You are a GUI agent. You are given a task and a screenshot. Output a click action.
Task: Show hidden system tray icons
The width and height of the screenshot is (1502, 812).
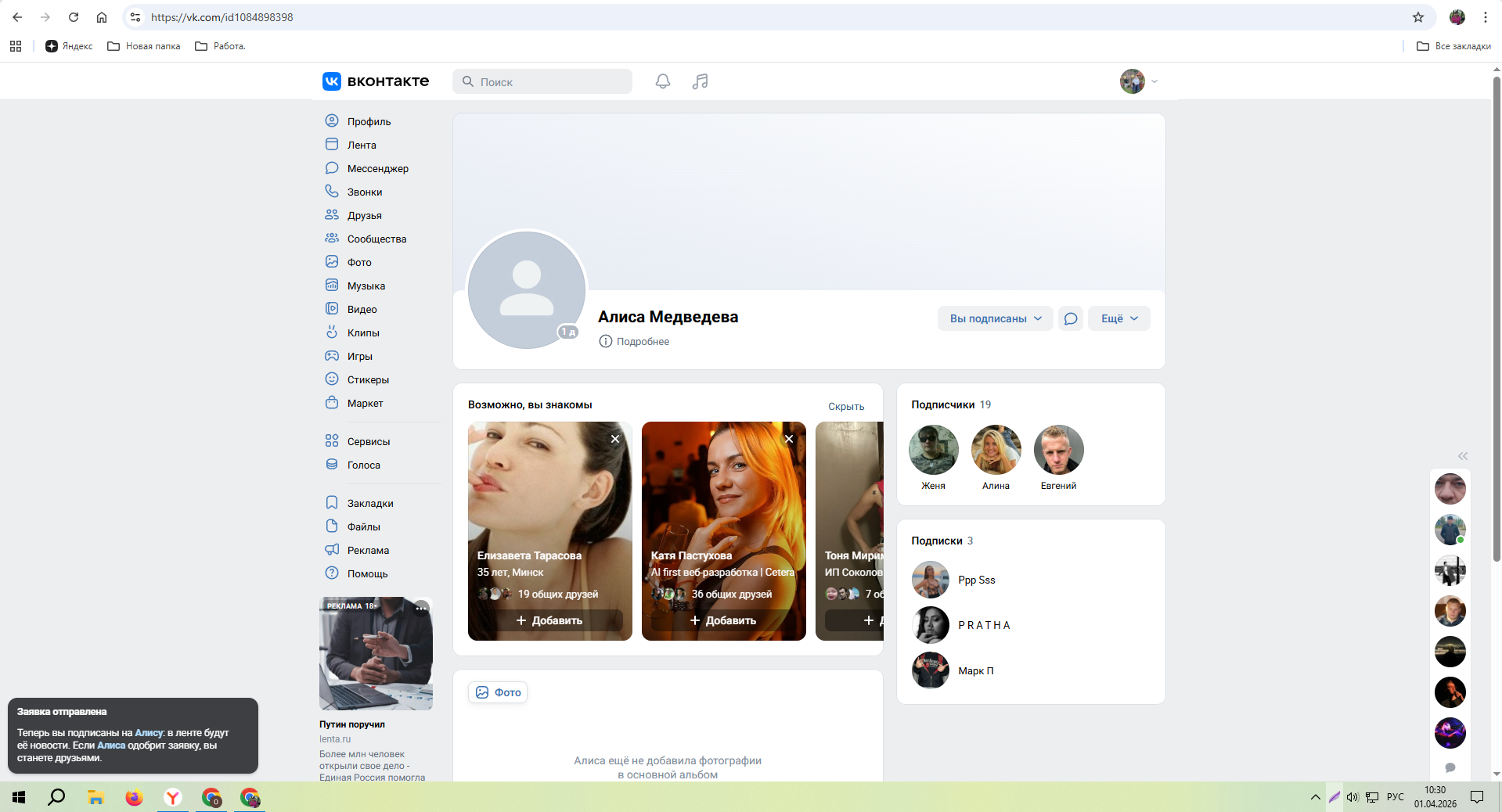tap(1315, 797)
